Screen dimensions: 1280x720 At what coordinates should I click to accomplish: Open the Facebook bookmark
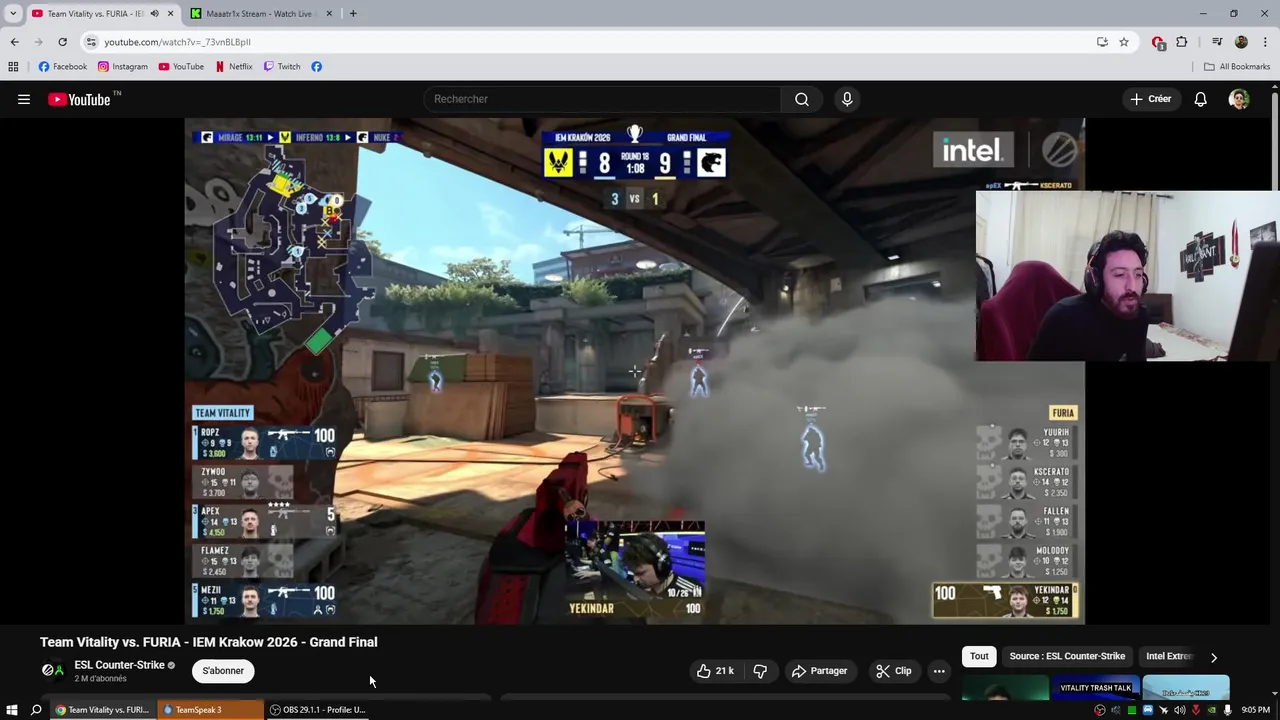coord(63,66)
